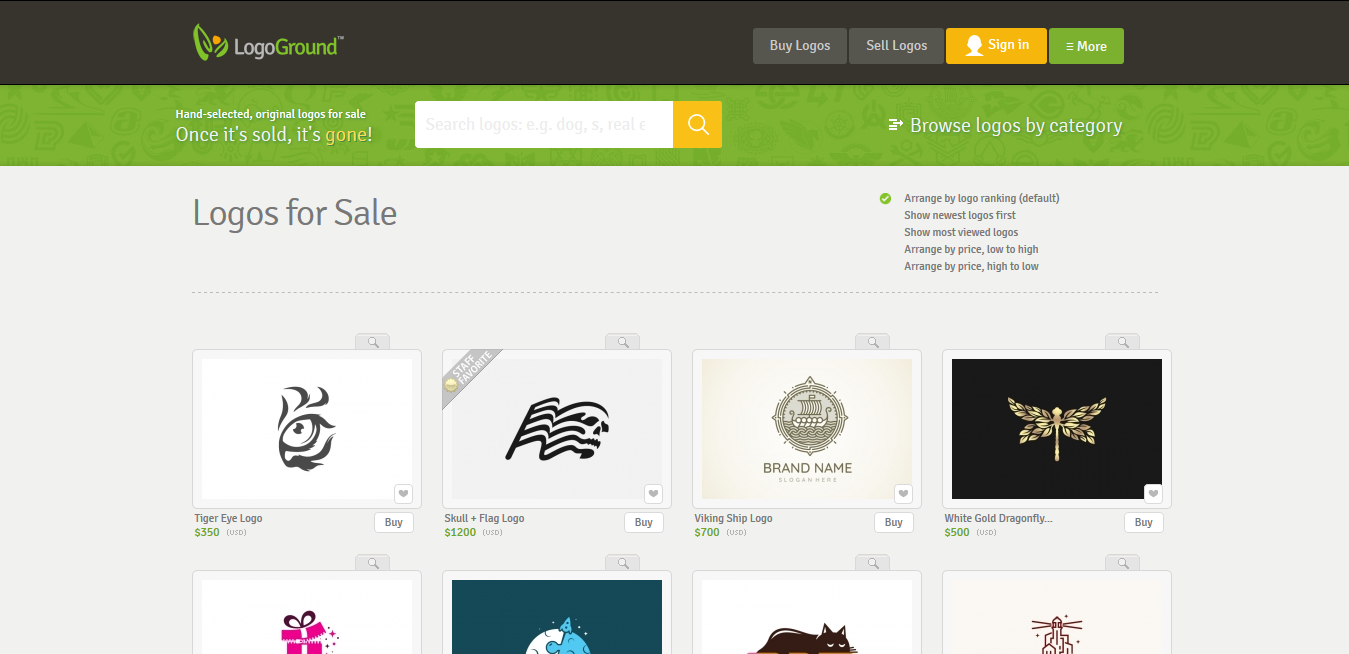The height and width of the screenshot is (654, 1349).
Task: Click the Logos for Sale heading
Action: (x=295, y=213)
